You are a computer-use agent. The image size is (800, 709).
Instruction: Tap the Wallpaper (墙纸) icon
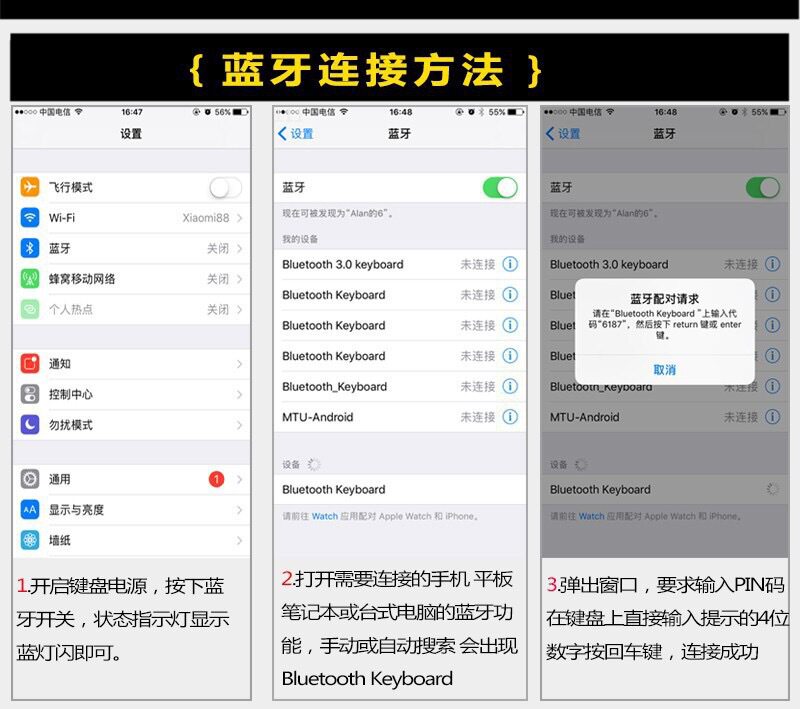pyautogui.click(x=30, y=540)
